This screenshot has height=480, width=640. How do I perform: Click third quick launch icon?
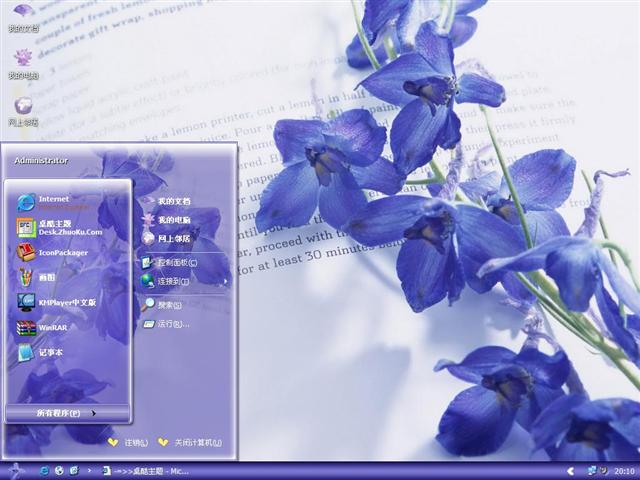(74, 471)
